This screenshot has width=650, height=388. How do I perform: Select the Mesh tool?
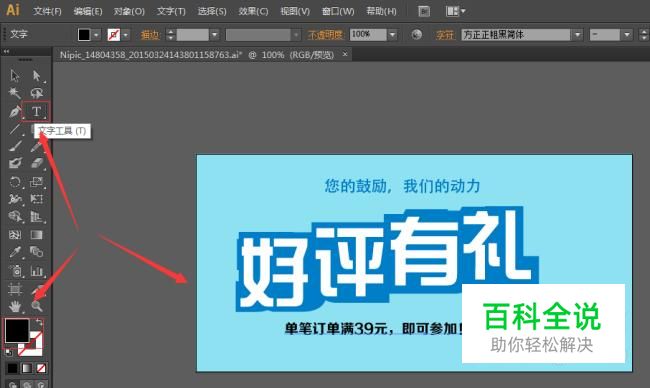[15, 235]
